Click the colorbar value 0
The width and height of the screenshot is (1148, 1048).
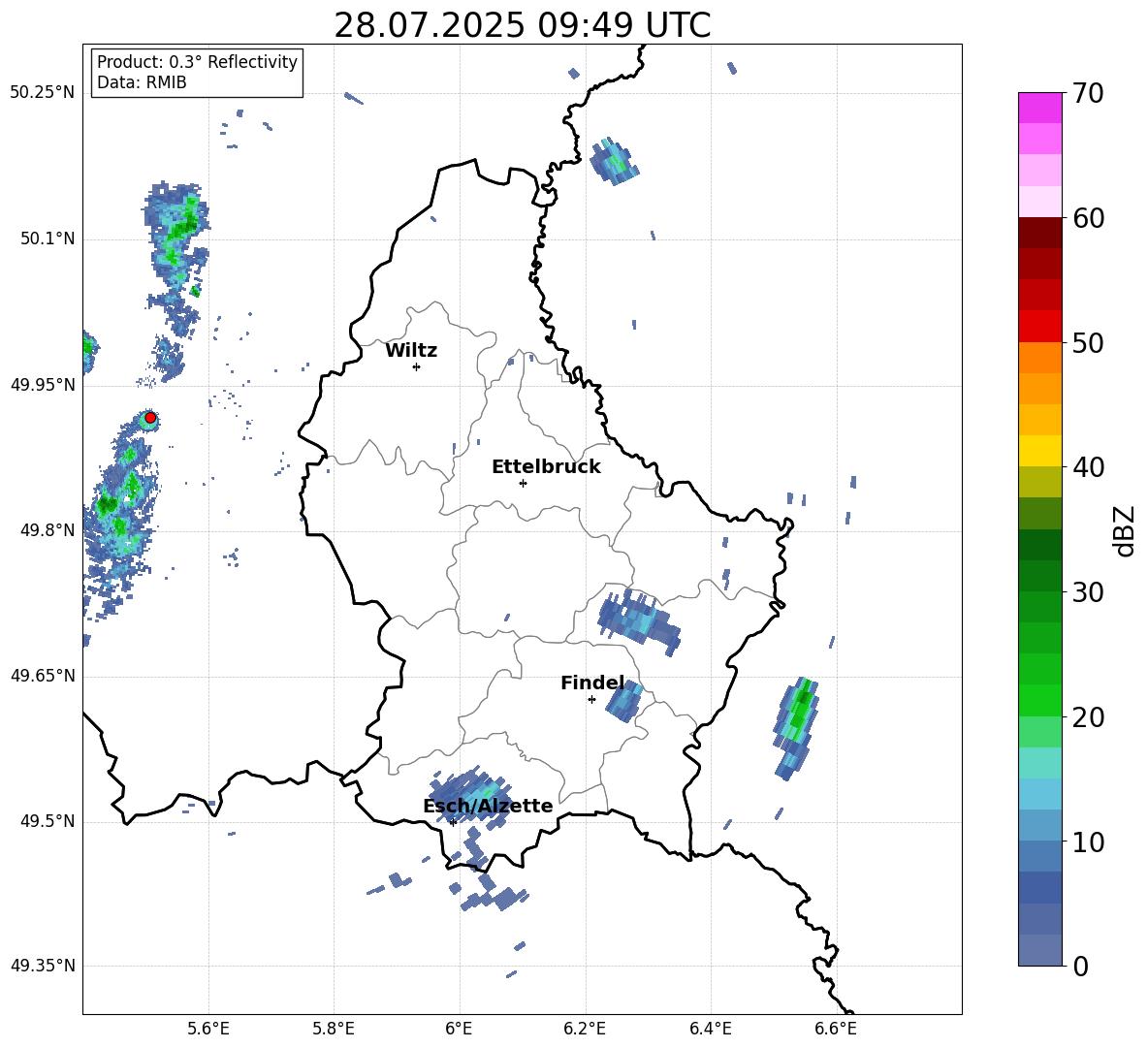(1080, 966)
